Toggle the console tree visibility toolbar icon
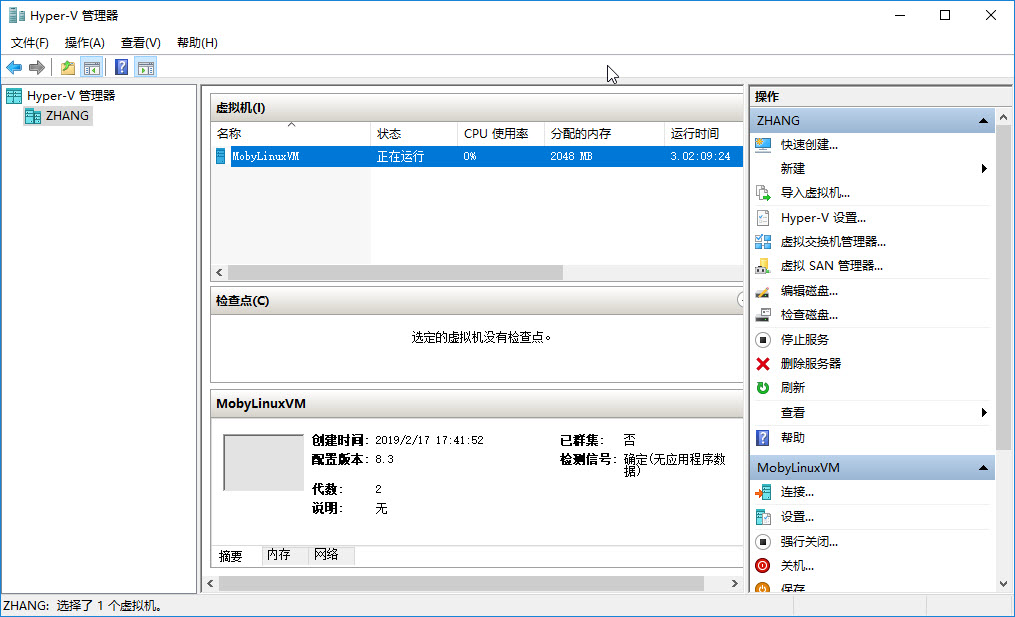The width and height of the screenshot is (1015, 617). [x=91, y=67]
